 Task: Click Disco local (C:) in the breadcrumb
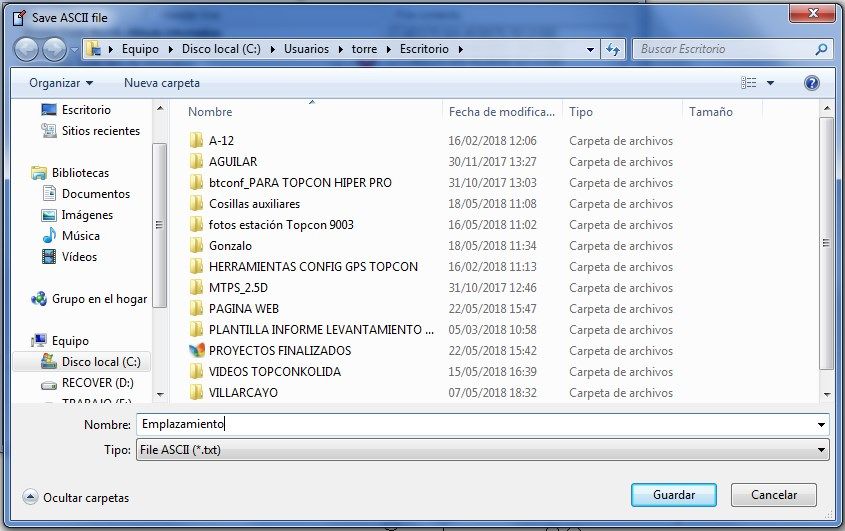tap(221, 49)
